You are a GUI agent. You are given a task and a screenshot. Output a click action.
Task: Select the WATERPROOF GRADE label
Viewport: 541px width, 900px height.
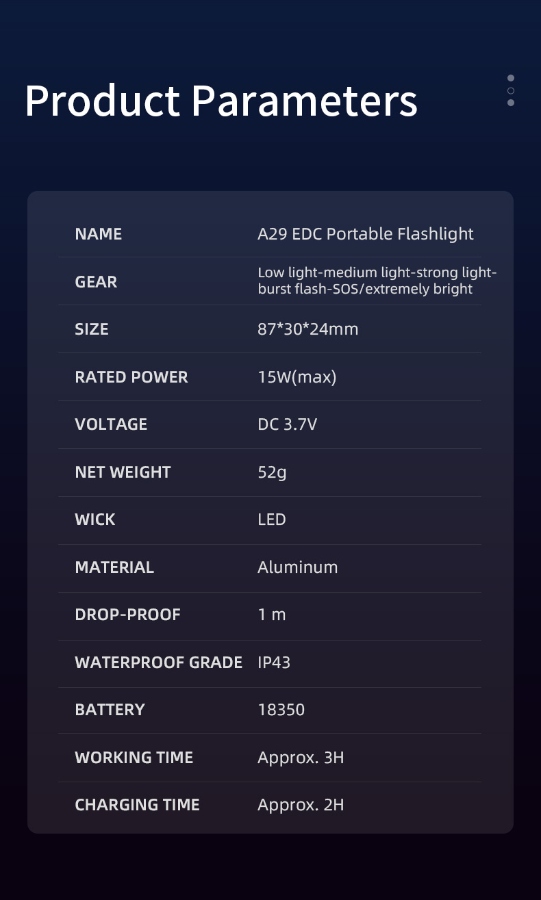[159, 662]
